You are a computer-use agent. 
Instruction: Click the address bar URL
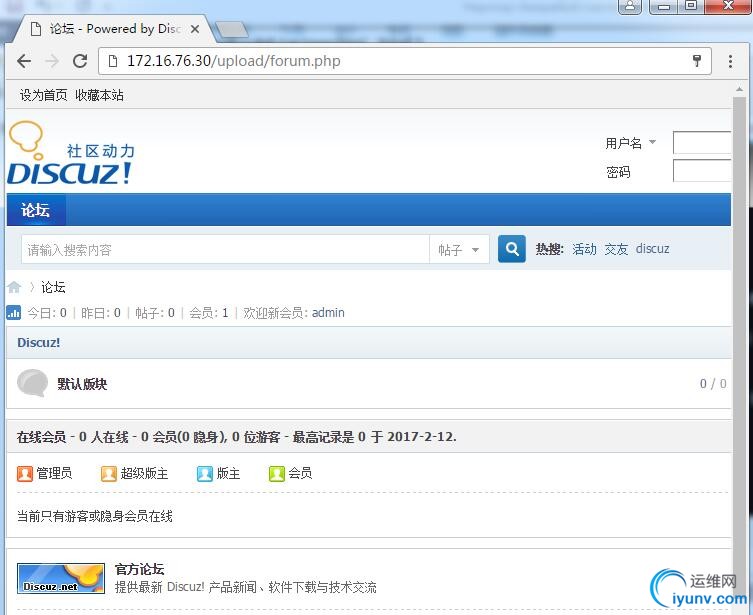click(x=233, y=61)
